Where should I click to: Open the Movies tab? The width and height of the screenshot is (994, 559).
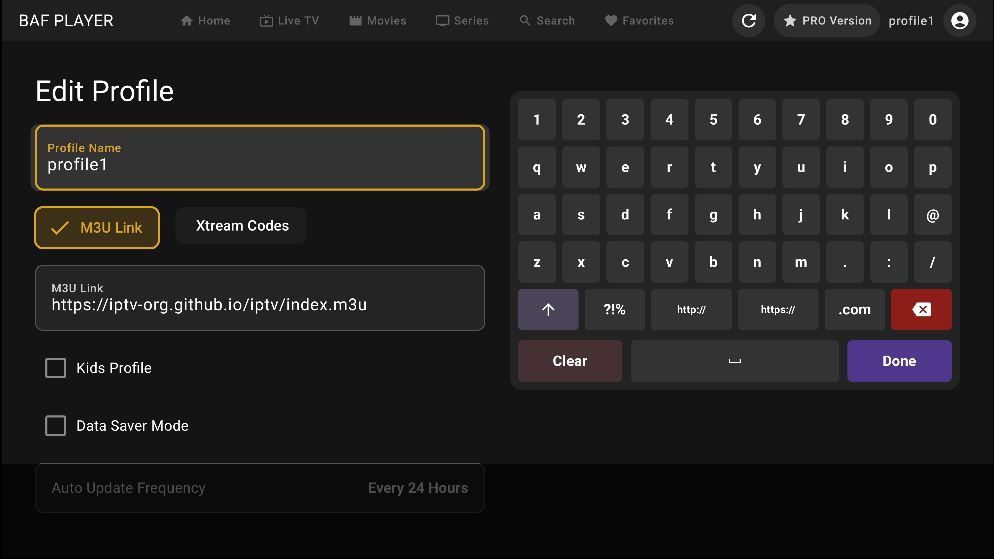point(377,21)
